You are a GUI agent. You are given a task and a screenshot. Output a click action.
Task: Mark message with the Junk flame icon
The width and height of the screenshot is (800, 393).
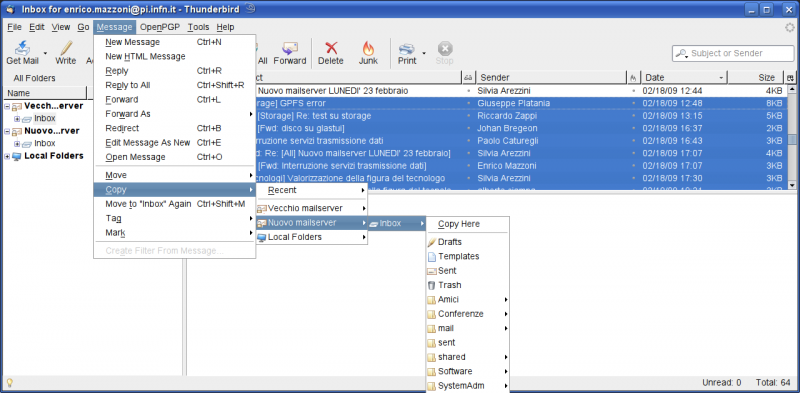pyautogui.click(x=368, y=48)
